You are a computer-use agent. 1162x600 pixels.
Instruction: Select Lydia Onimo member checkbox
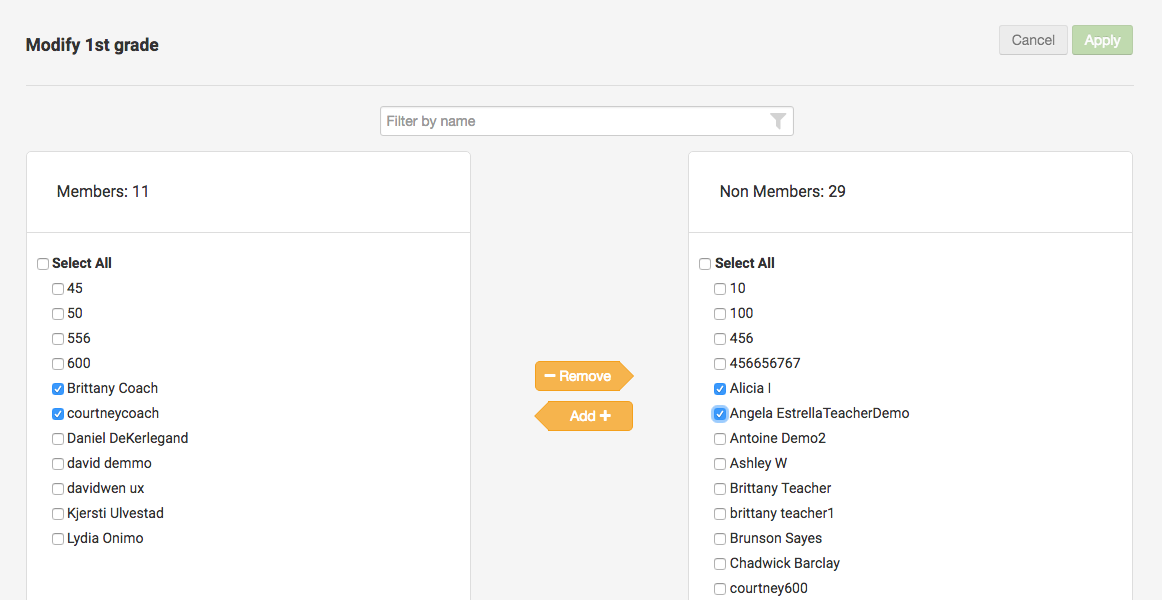(58, 539)
